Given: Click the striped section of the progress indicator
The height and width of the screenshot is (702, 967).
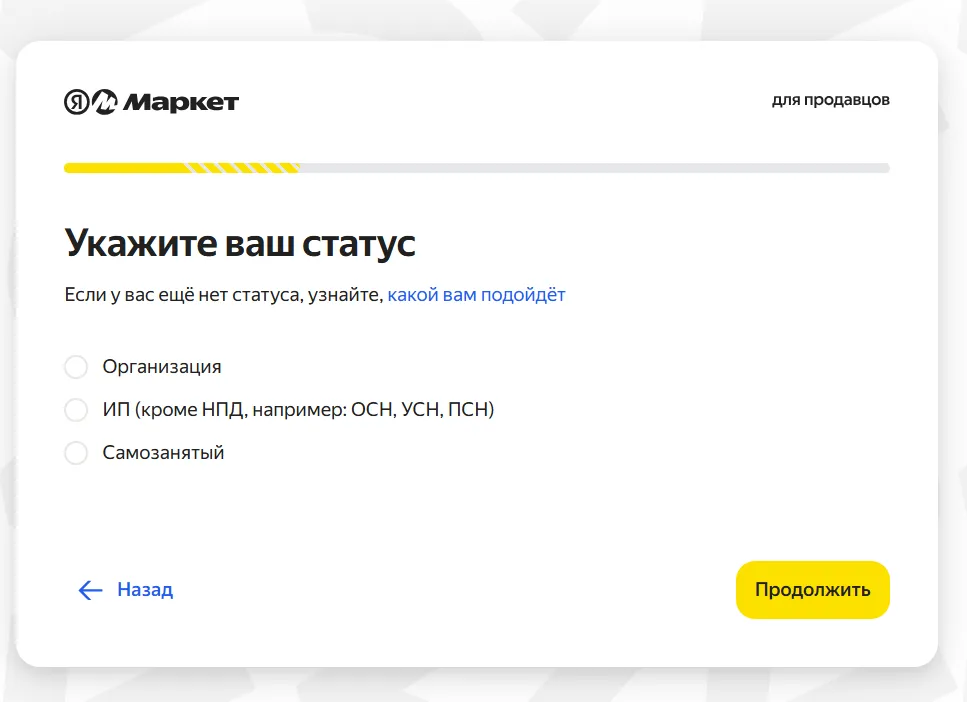Looking at the screenshot, I should 240,167.
